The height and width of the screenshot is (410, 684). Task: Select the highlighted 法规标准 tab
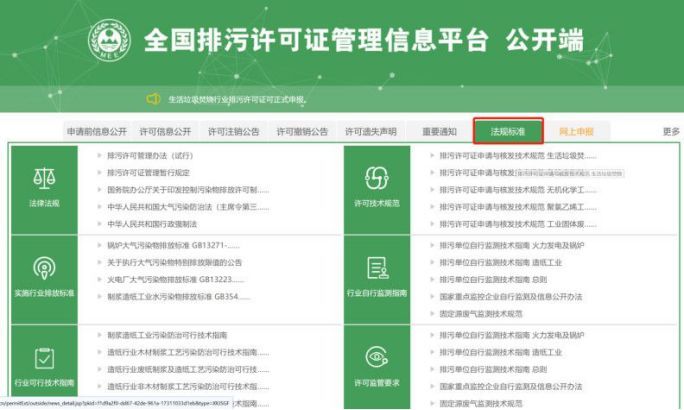pos(507,131)
